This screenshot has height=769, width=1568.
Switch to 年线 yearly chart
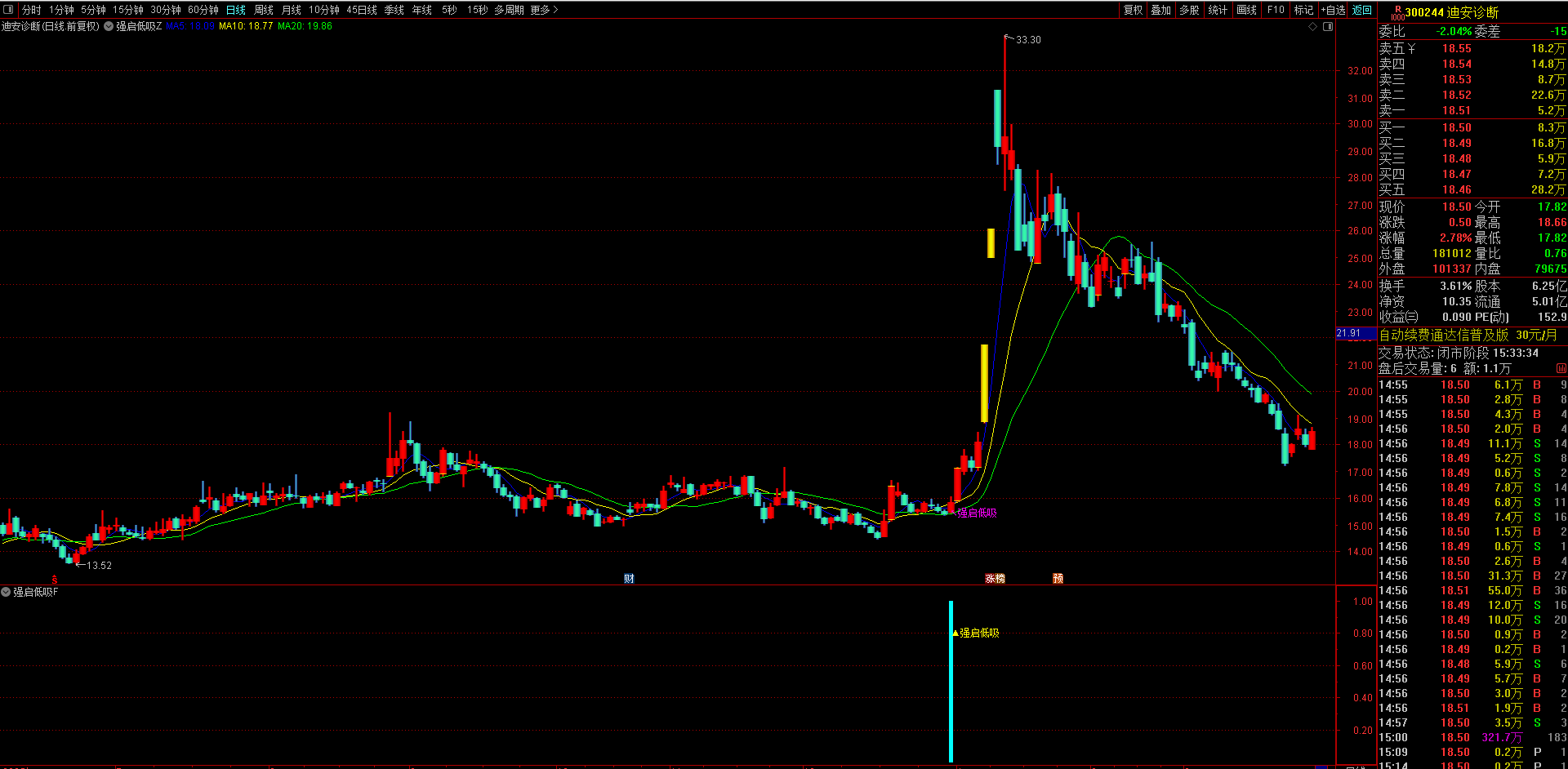point(422,10)
